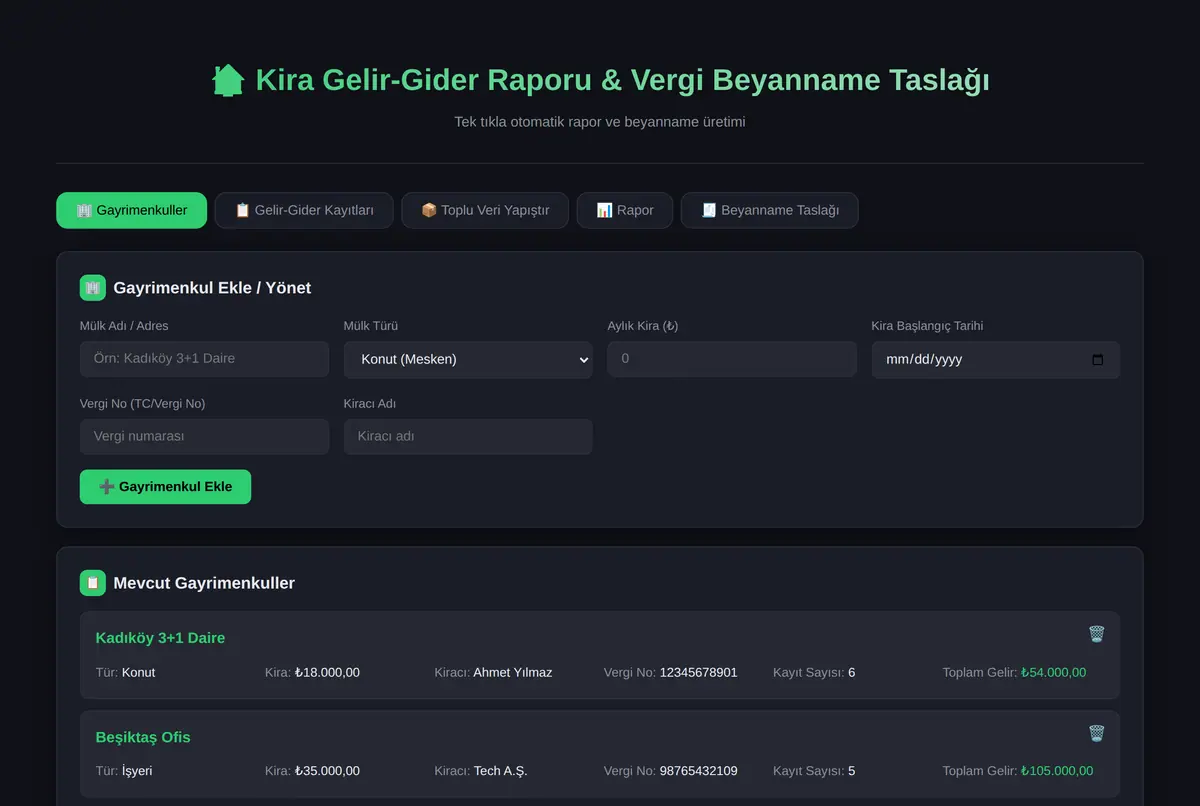Click tax number 12345678901

point(698,673)
